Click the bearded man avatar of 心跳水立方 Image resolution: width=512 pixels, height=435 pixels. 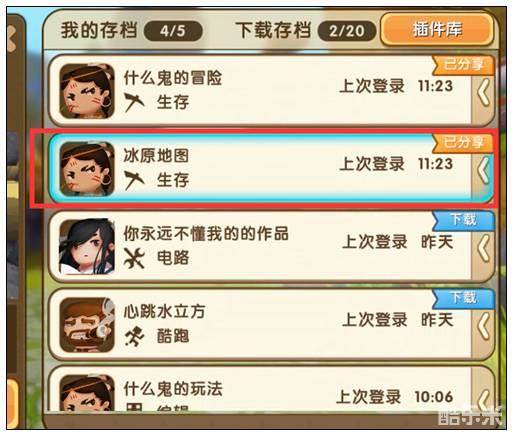87,324
